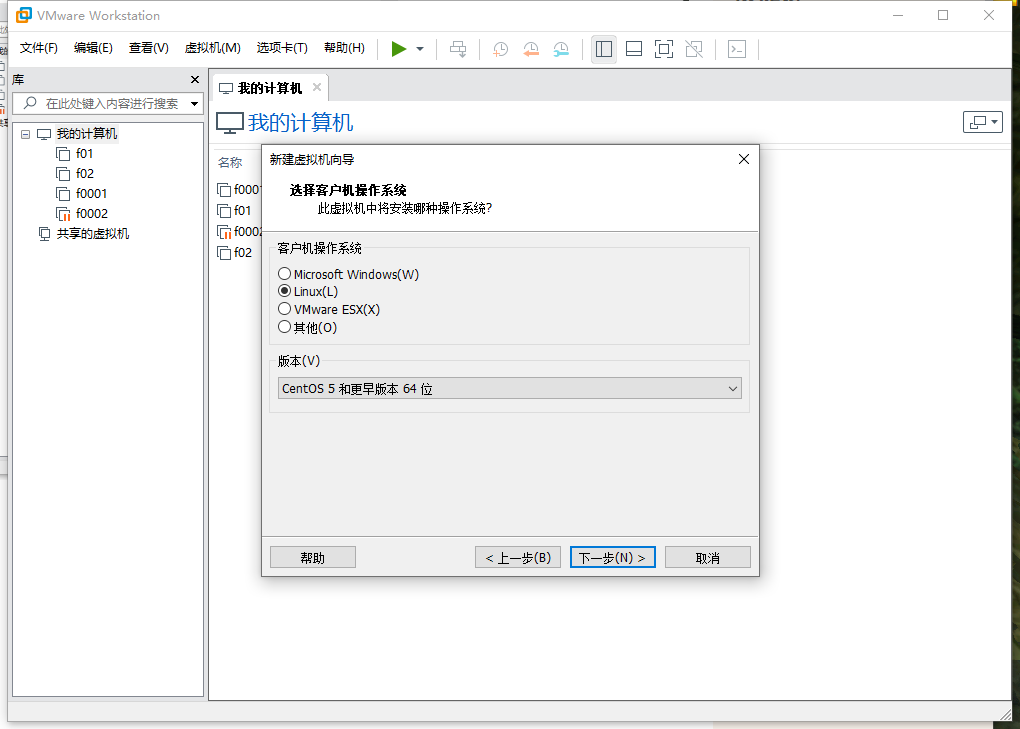The image size is (1020, 729).
Task: Click the Unity mode toolbar icon
Action: coord(694,49)
